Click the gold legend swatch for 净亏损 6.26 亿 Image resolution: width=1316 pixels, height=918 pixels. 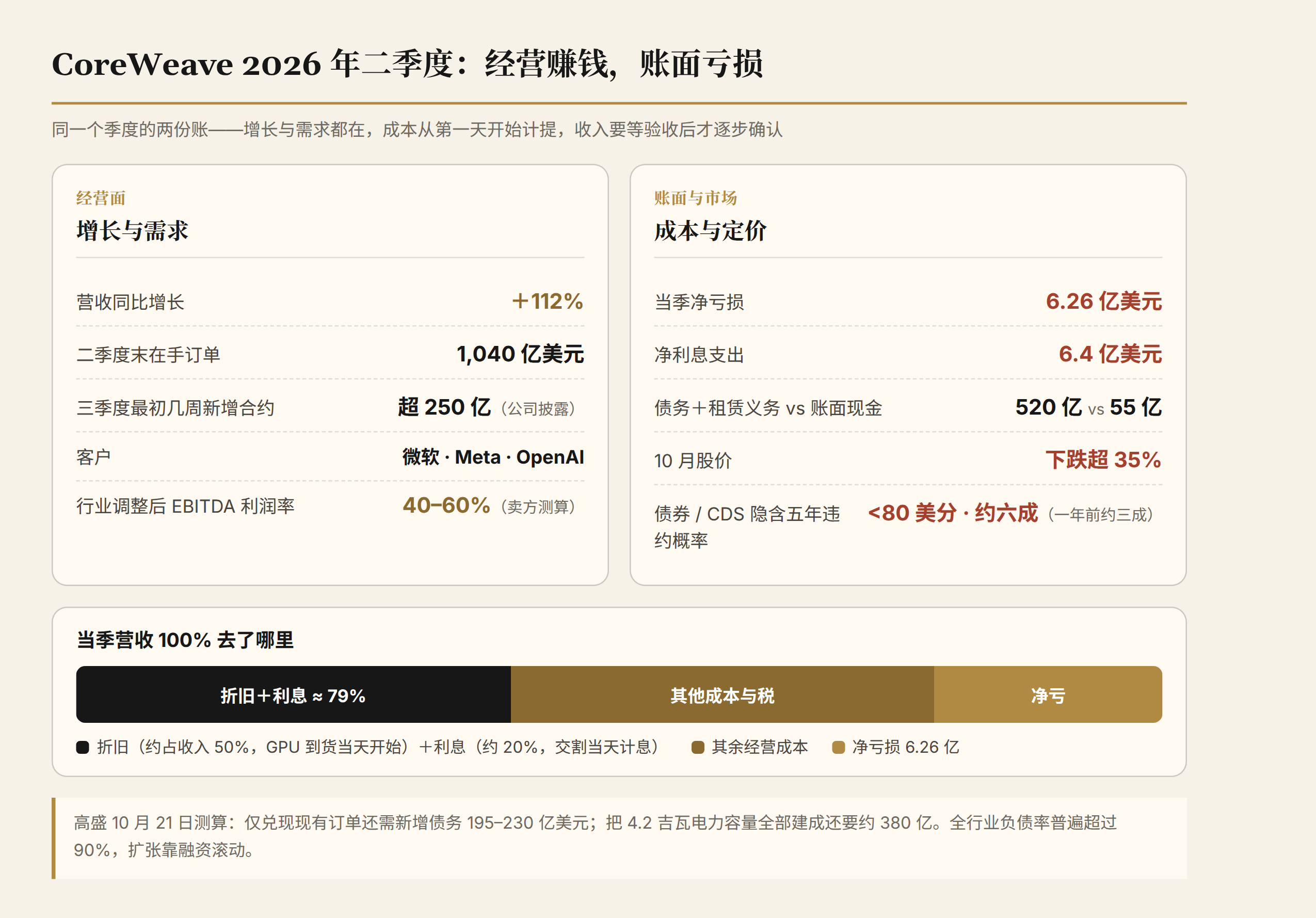click(838, 747)
